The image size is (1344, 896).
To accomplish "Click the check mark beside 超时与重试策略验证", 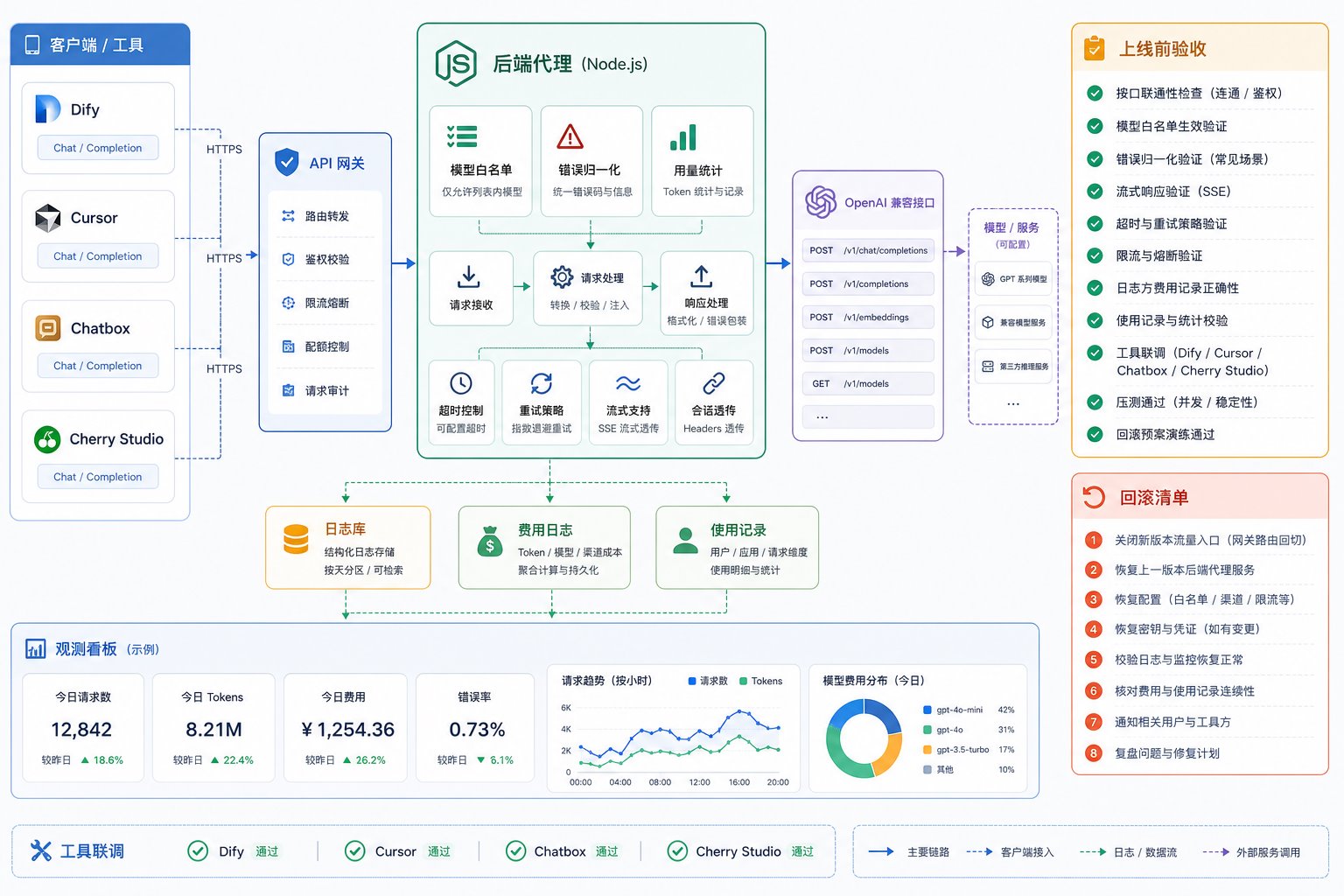I will [x=1095, y=223].
